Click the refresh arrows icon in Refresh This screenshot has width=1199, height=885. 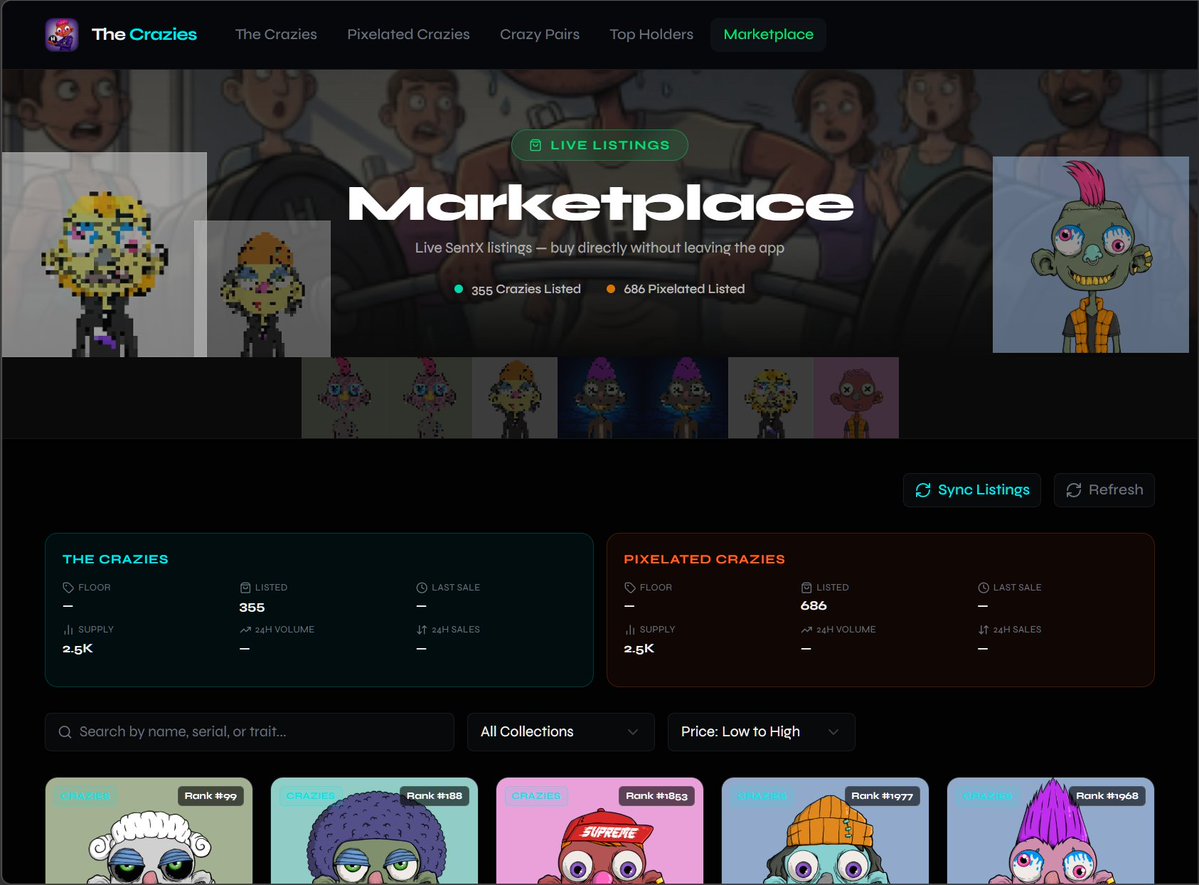[x=1074, y=490]
